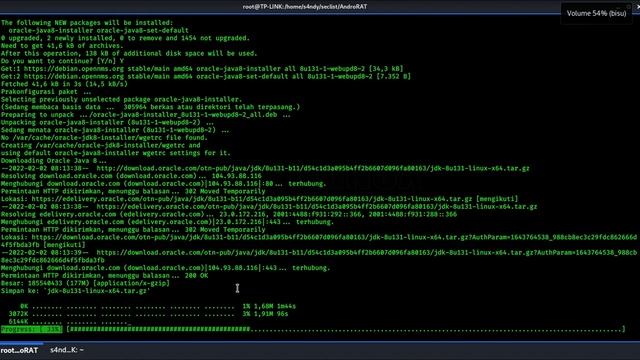
Task: Click the 'Downloading Oracle Java 8...' line
Action: click(53, 161)
